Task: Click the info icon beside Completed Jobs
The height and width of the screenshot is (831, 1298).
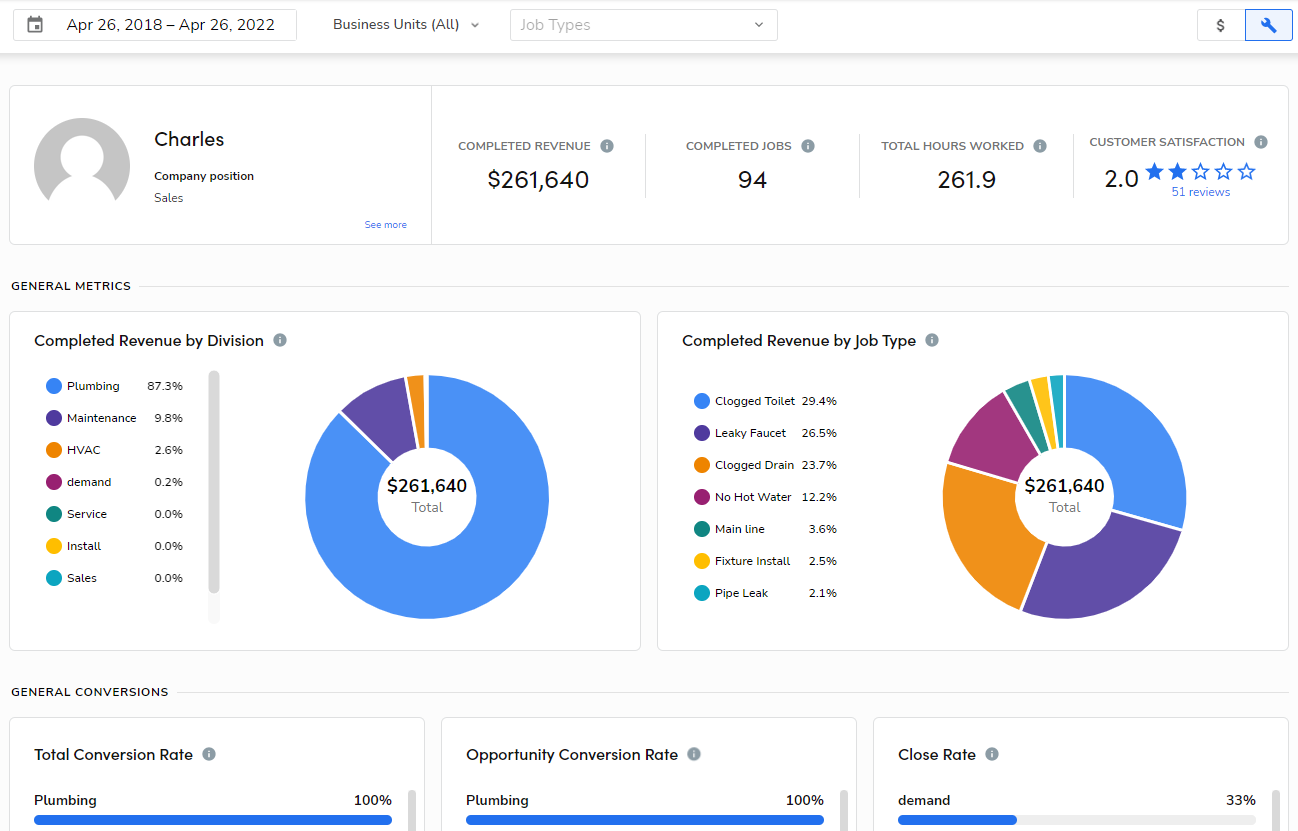Action: 809,145
